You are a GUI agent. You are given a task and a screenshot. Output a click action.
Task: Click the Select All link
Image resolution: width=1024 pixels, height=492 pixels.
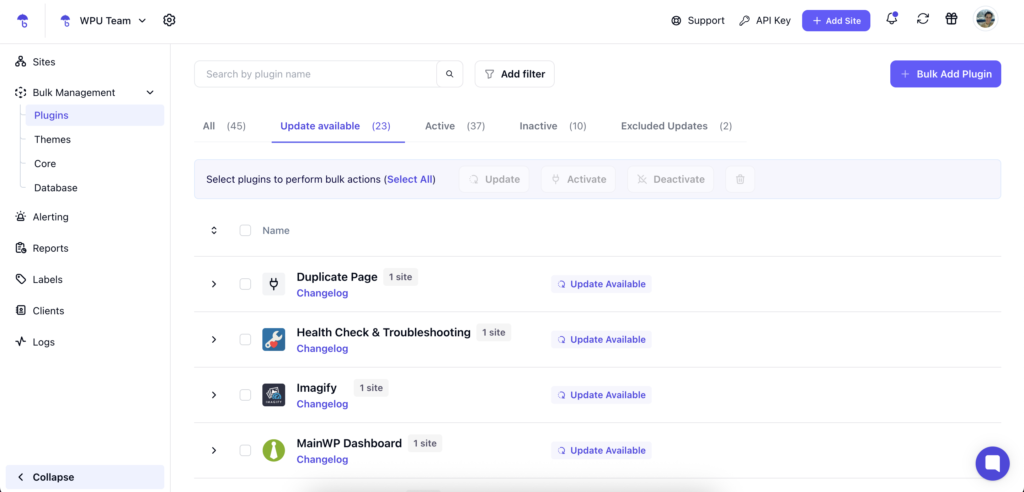[x=411, y=179]
